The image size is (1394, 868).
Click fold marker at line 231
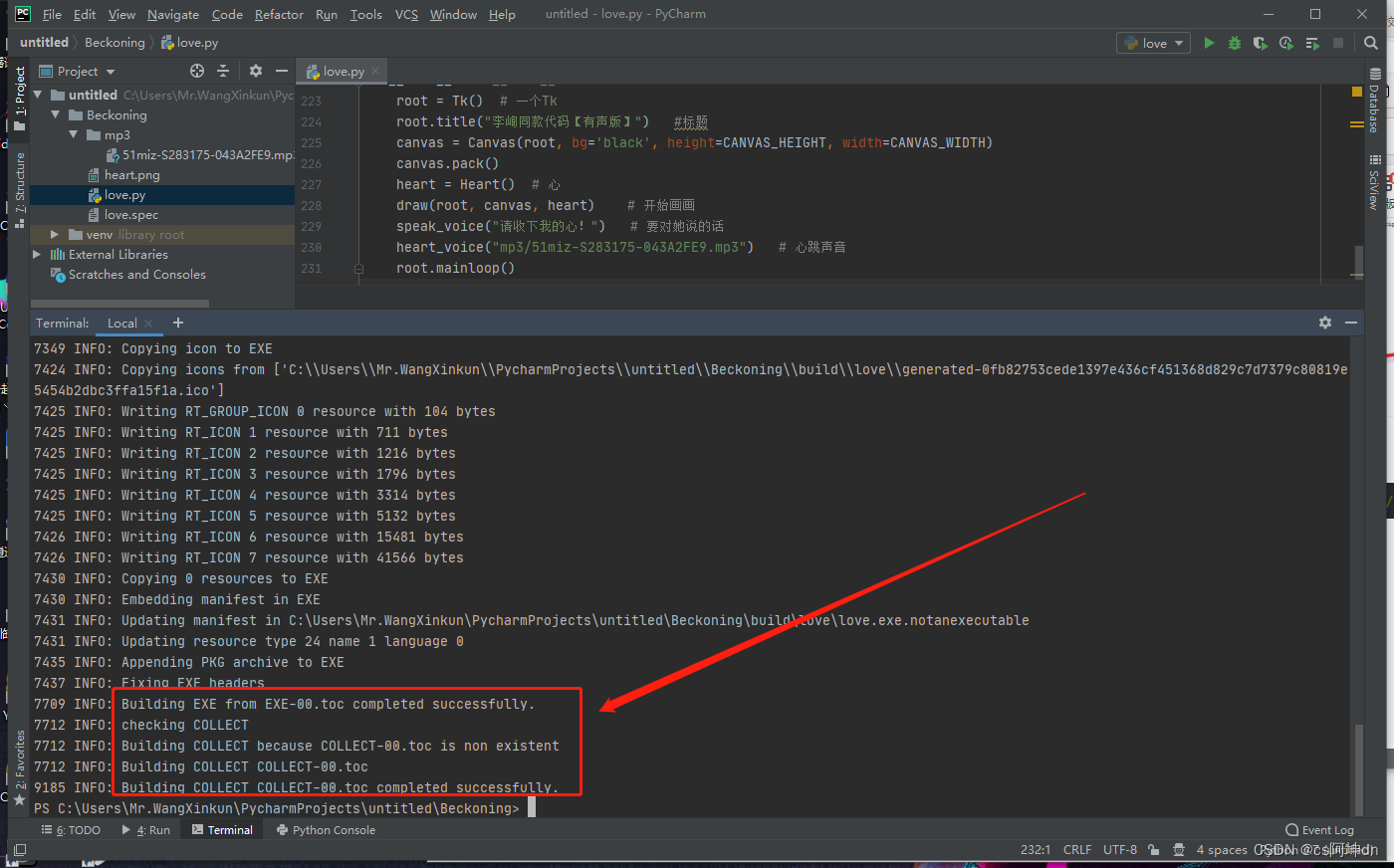pyautogui.click(x=358, y=268)
